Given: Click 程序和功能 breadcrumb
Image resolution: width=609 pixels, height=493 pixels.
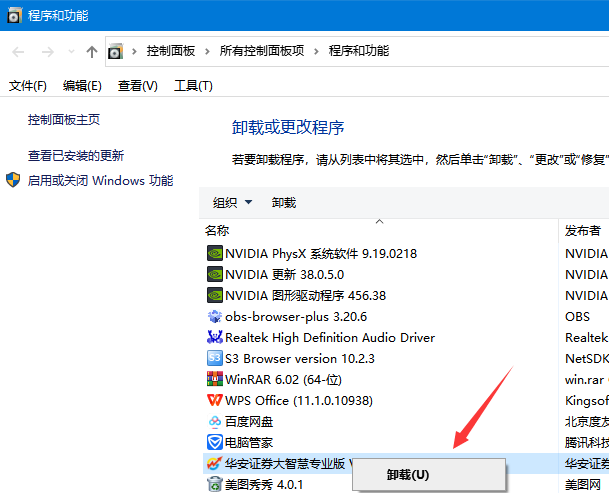Looking at the screenshot, I should pyautogui.click(x=359, y=51).
